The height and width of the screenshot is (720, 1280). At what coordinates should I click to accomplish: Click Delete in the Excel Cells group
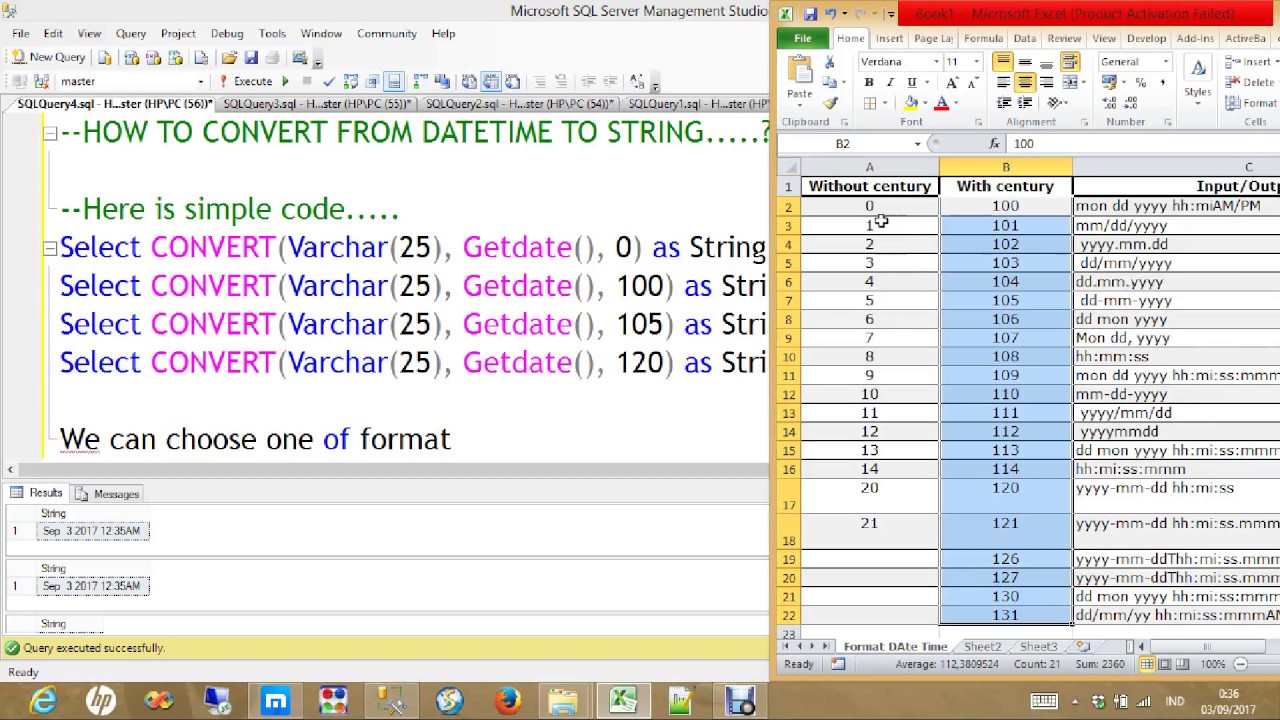[1250, 82]
